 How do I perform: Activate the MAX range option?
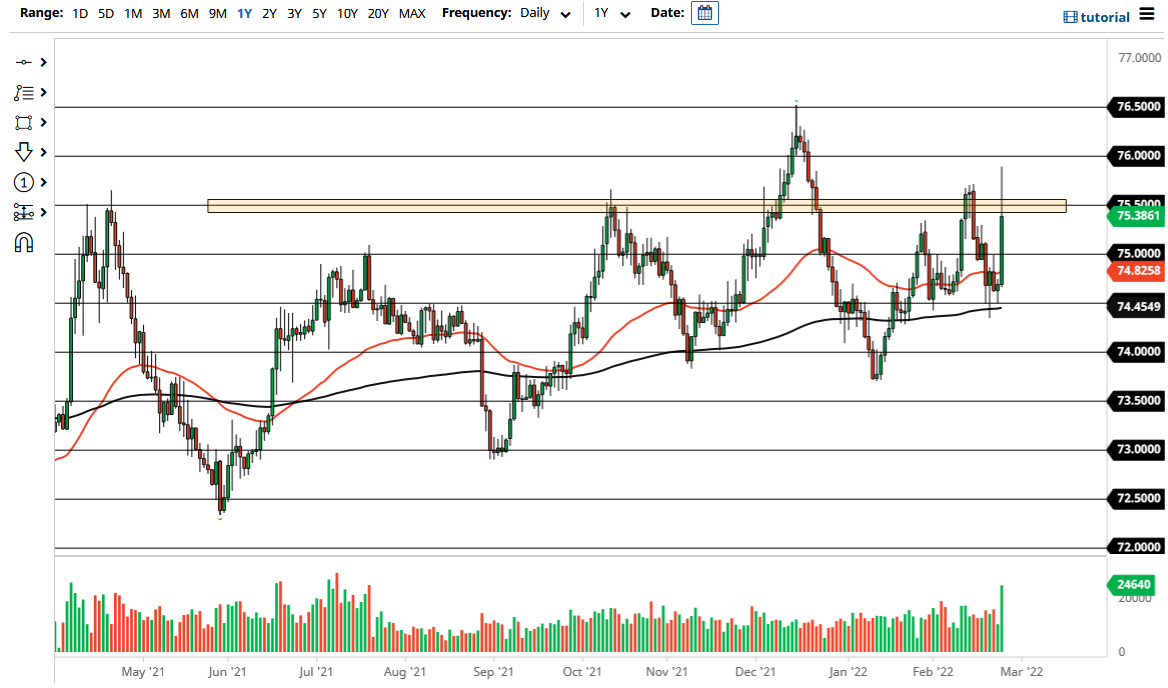412,14
